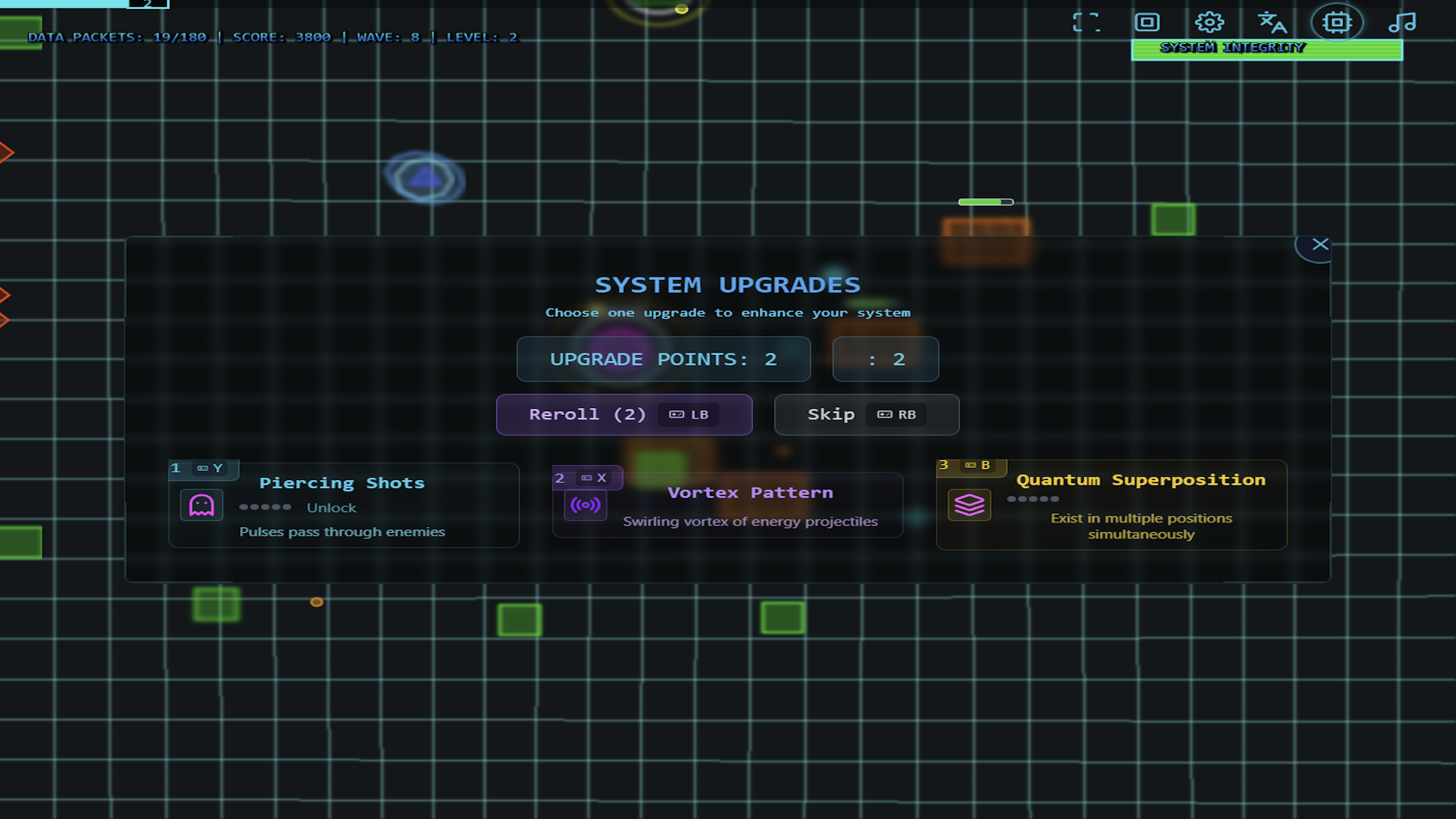Click the Quantum Superposition level dots
The height and width of the screenshot is (819, 1456).
click(1033, 499)
